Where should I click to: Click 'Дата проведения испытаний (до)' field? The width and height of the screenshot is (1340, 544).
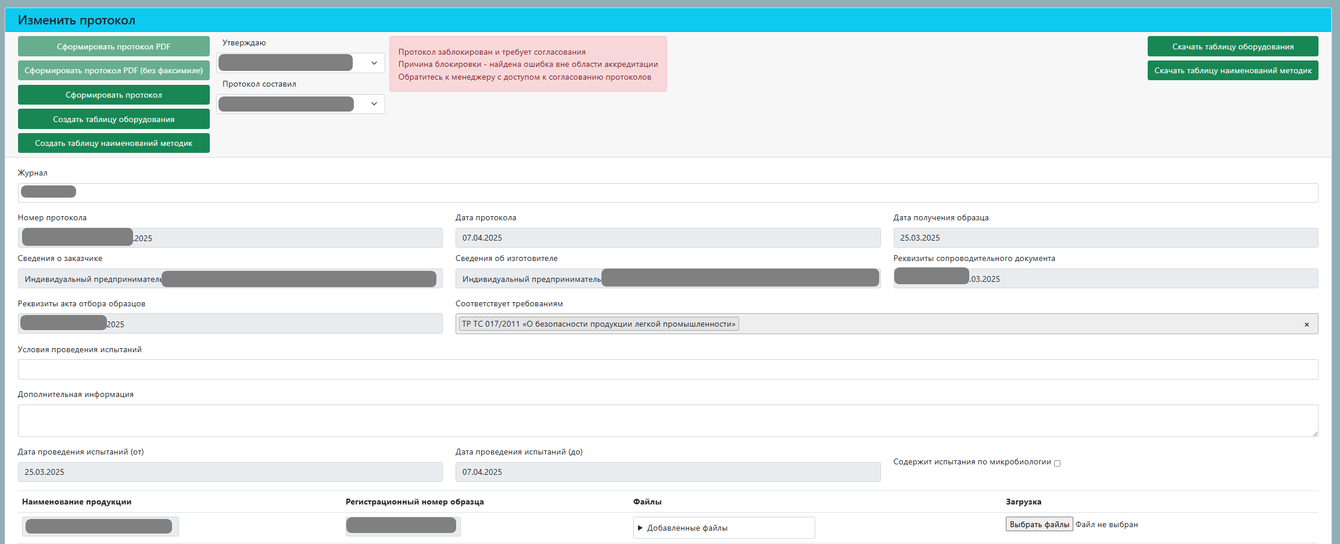tap(668, 471)
